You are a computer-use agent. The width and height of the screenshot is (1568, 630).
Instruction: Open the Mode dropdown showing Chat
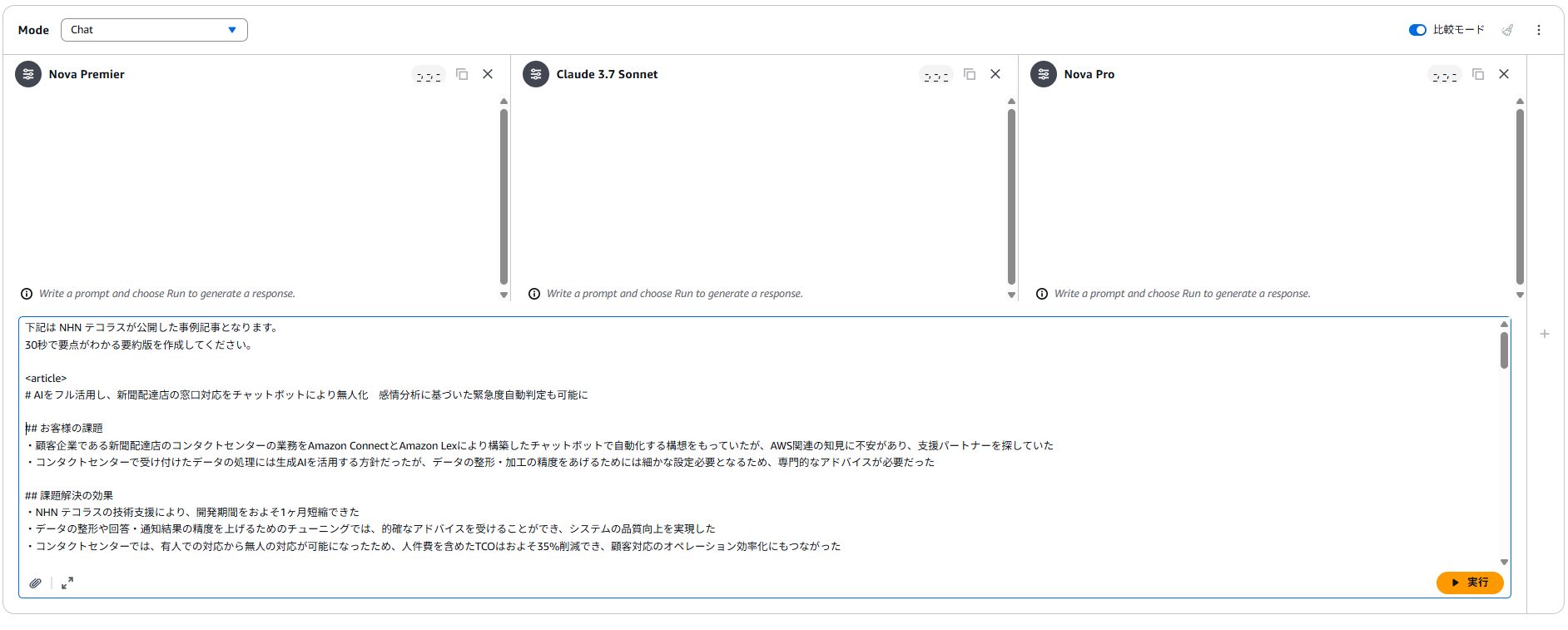[x=154, y=30]
